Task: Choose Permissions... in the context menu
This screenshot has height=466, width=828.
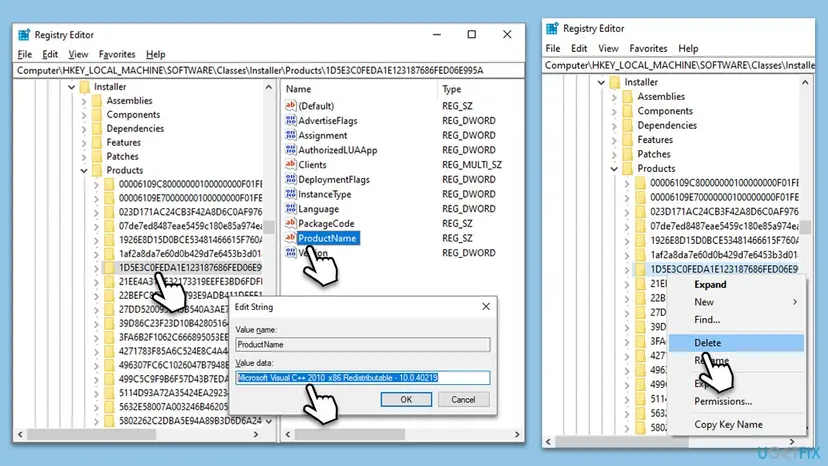Action: point(723,402)
